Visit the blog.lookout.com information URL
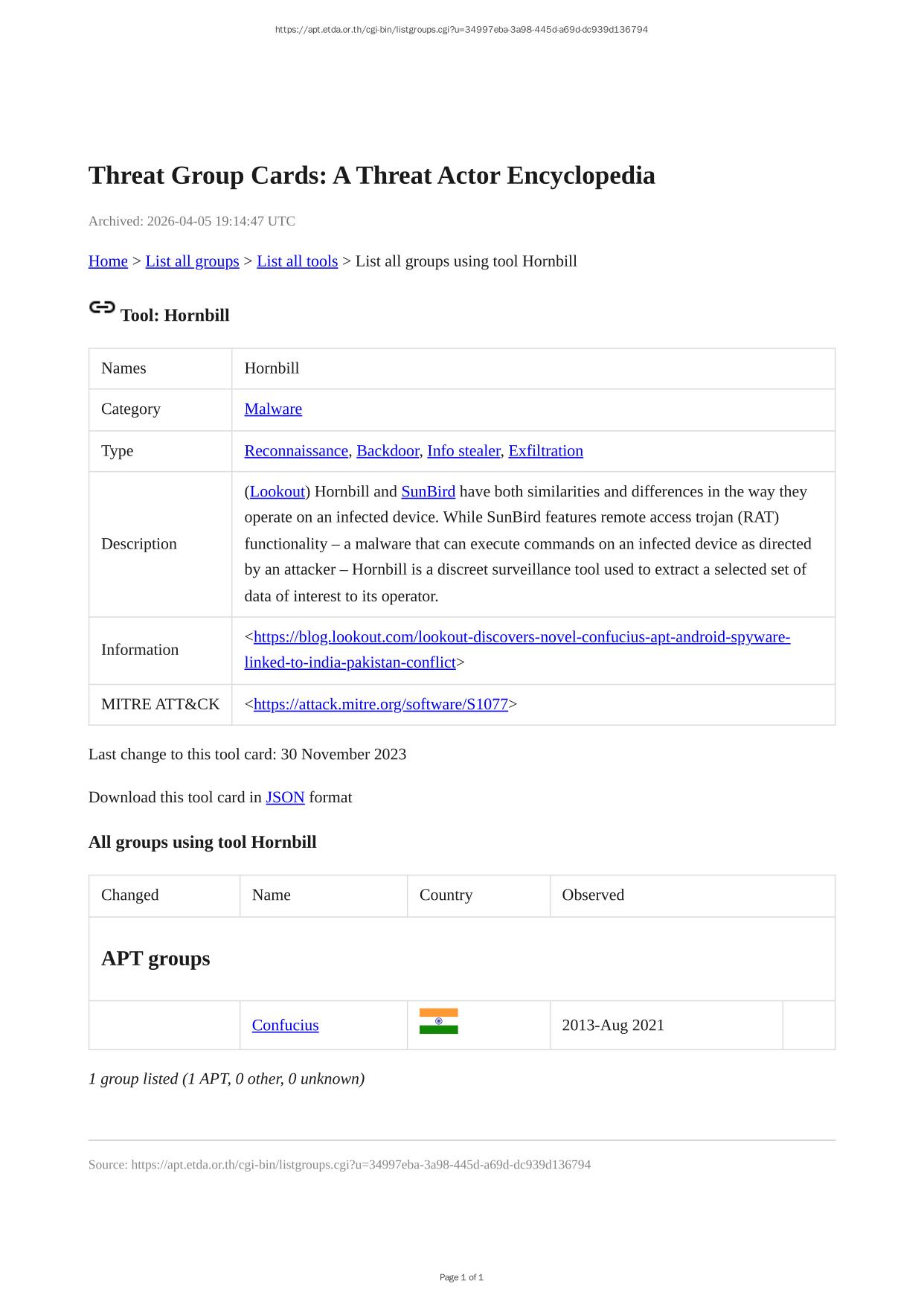924x1307 pixels. pyautogui.click(x=521, y=637)
